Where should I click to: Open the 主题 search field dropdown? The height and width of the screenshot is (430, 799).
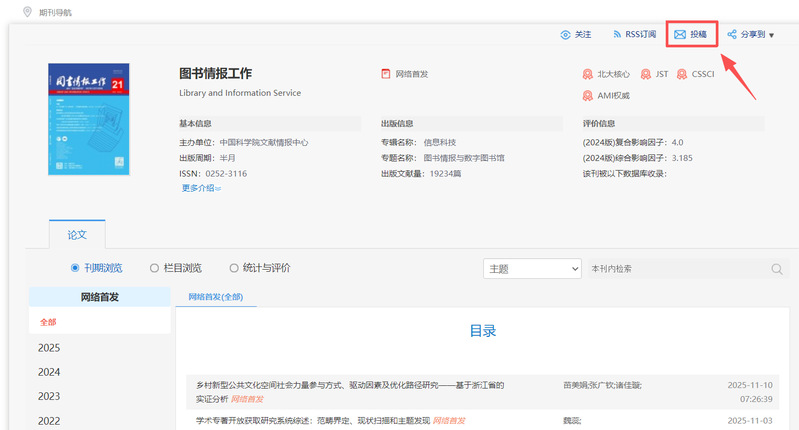click(532, 269)
